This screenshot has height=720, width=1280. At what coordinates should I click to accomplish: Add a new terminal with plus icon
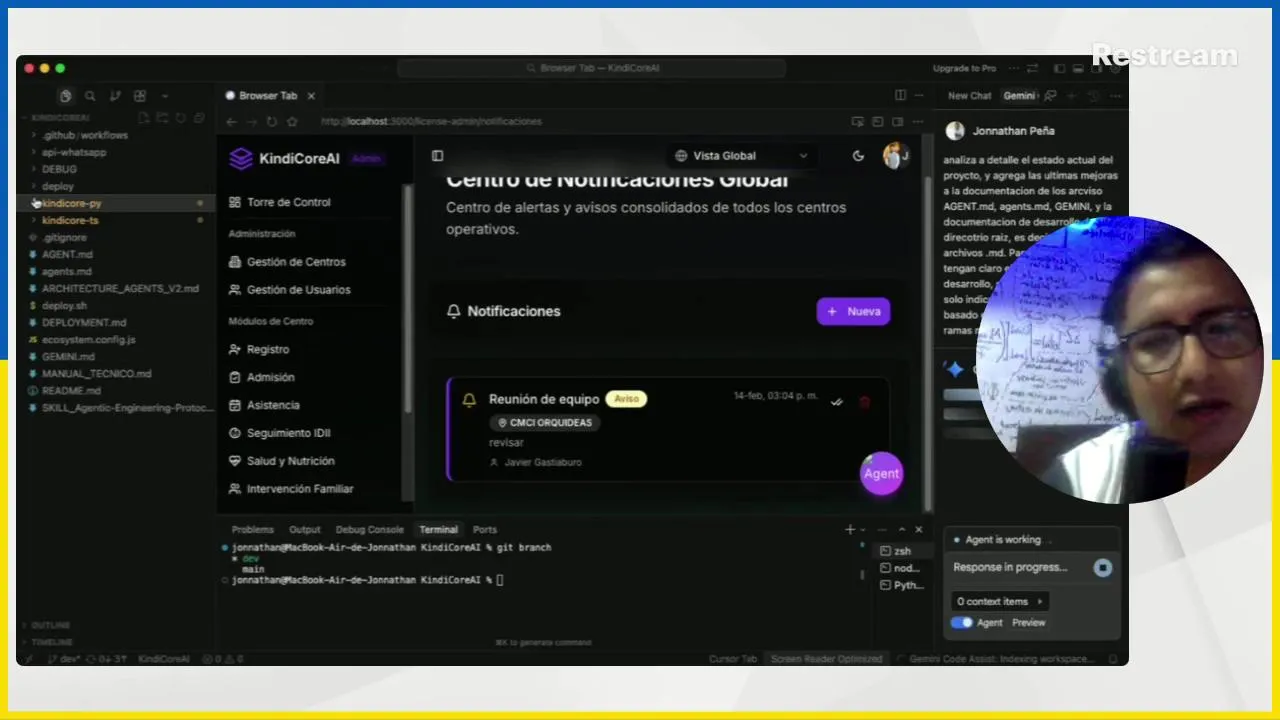pos(849,530)
